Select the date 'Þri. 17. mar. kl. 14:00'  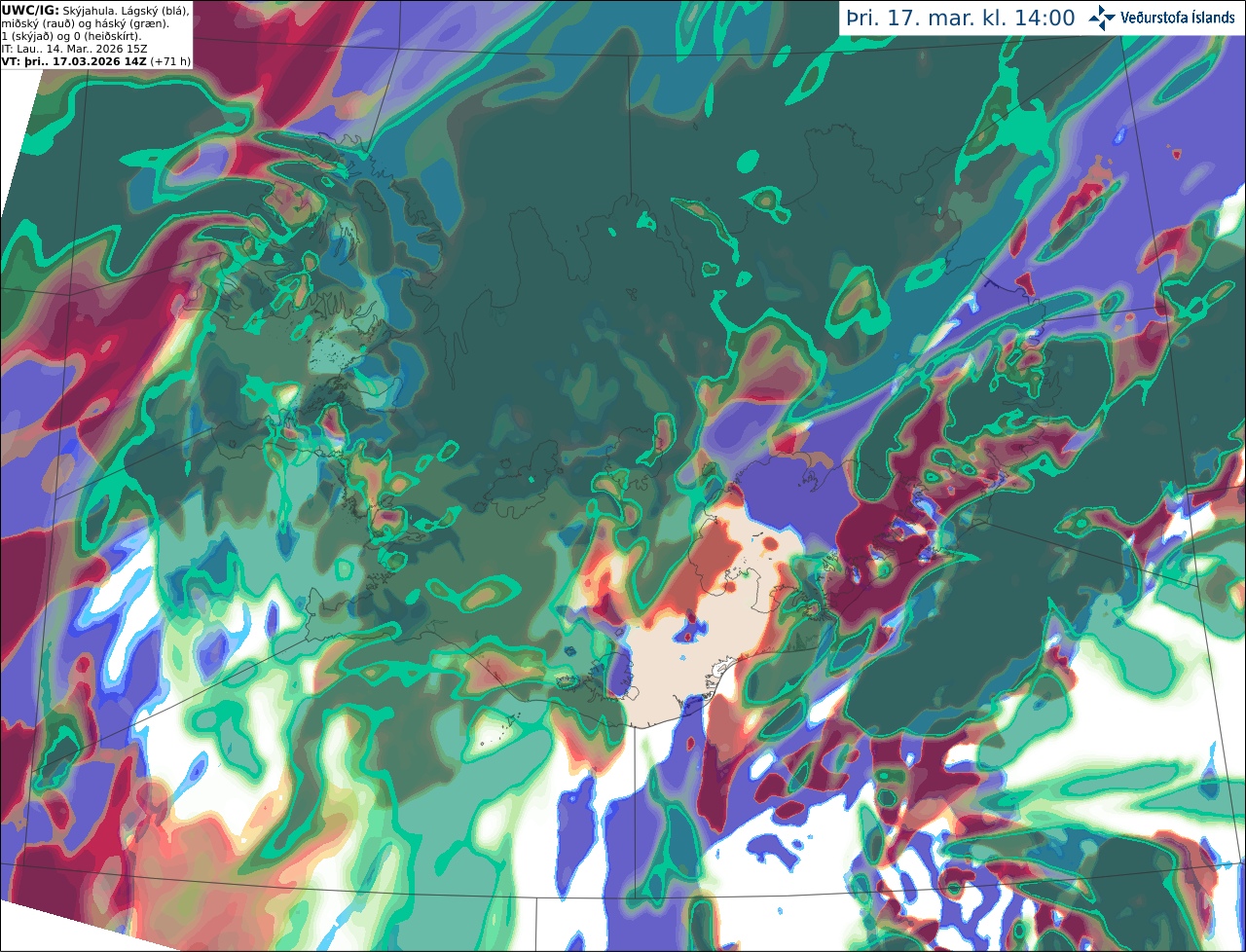pyautogui.click(x=961, y=18)
